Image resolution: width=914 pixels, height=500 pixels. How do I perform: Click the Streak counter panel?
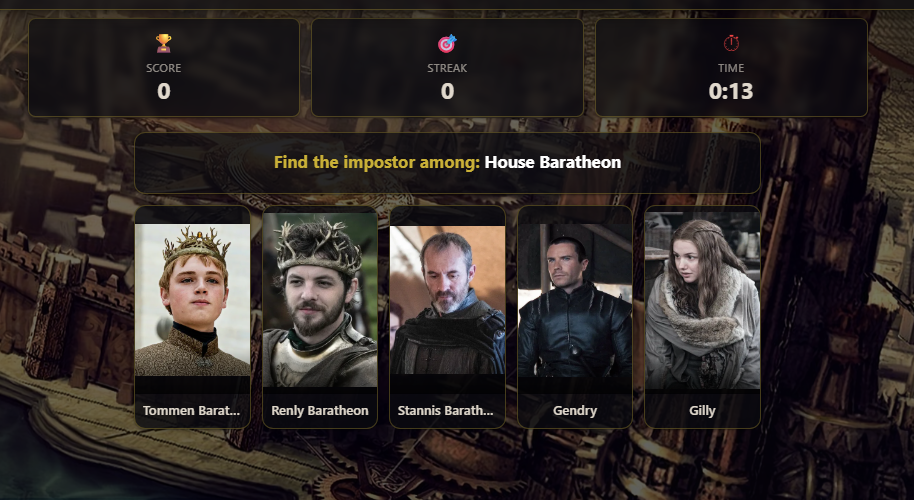pos(447,68)
